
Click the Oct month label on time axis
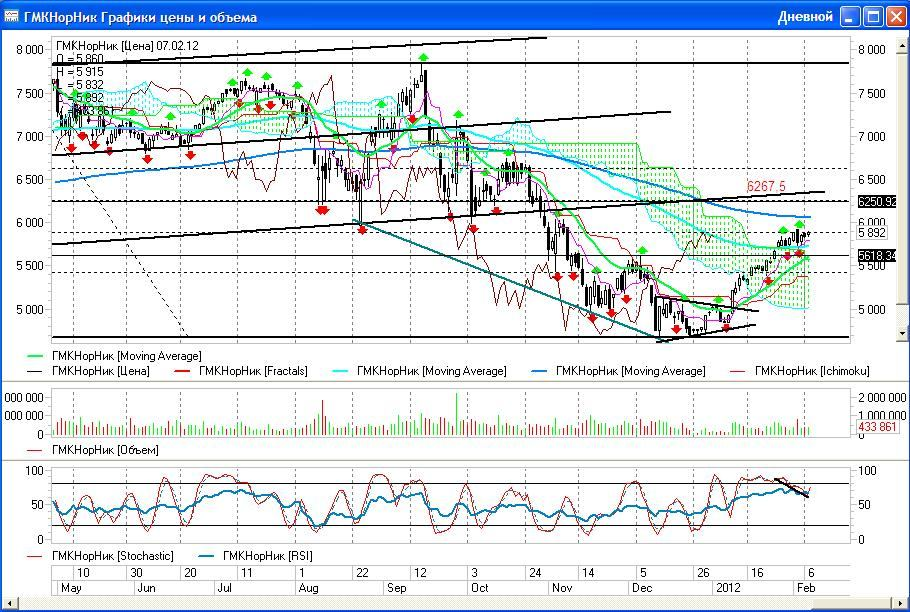[479, 588]
